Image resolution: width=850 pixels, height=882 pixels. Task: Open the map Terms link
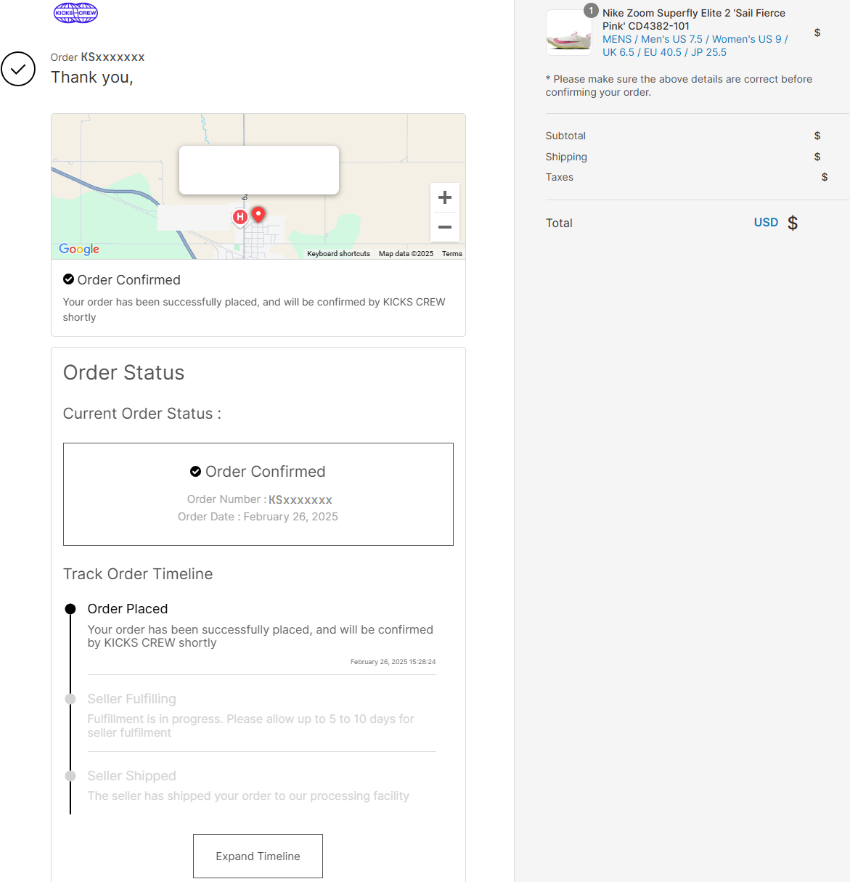click(x=452, y=254)
